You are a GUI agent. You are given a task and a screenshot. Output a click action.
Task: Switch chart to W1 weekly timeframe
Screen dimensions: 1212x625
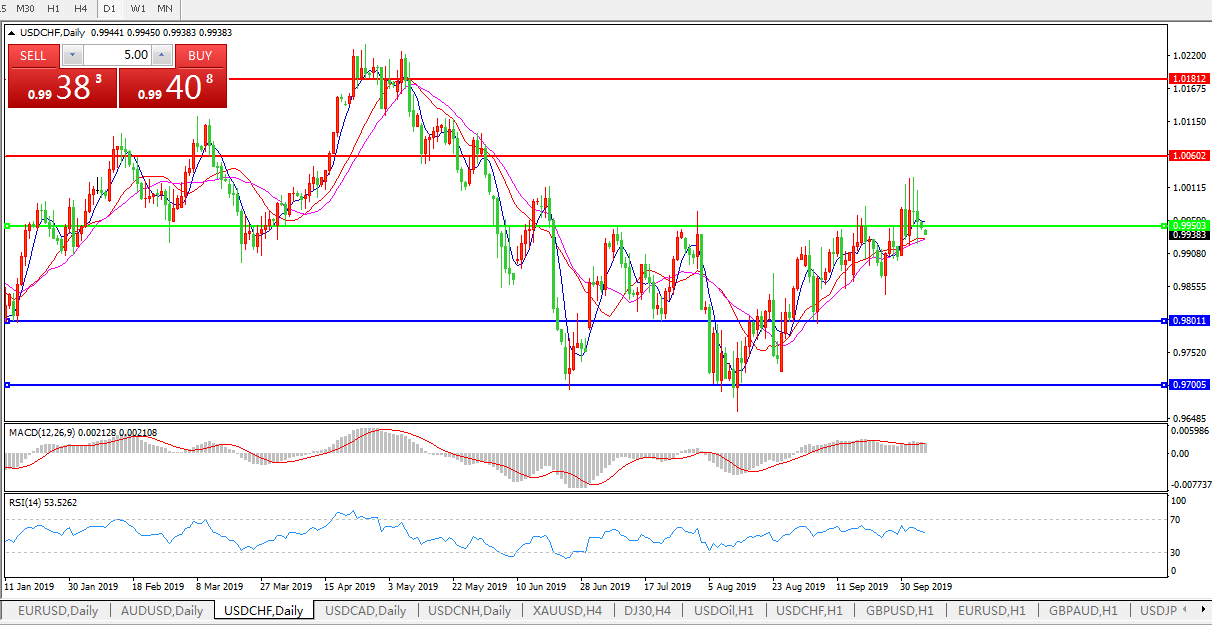(x=138, y=8)
